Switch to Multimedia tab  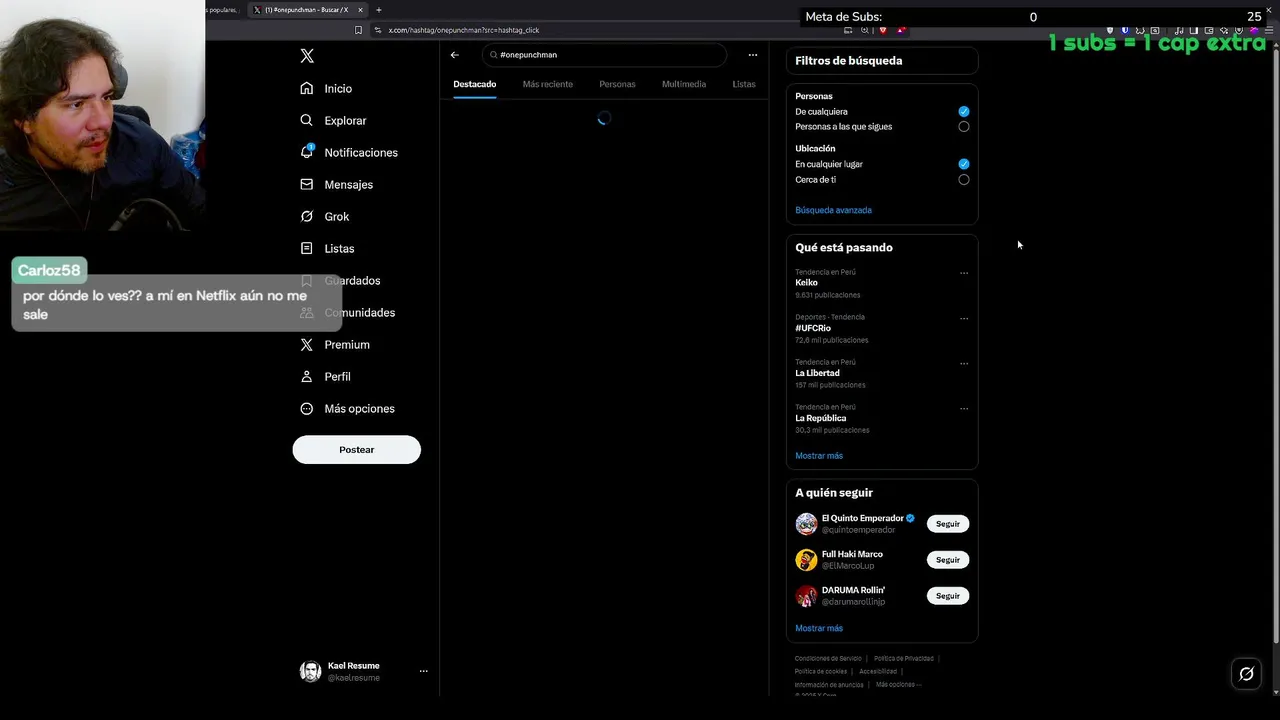coord(684,84)
